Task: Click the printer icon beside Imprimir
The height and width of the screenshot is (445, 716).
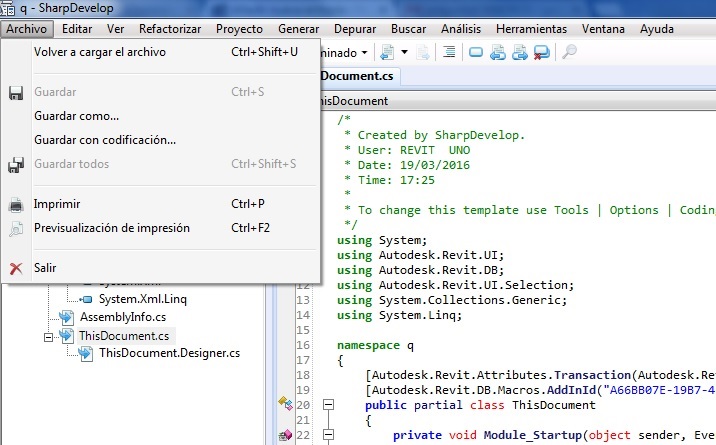Action: (16, 204)
